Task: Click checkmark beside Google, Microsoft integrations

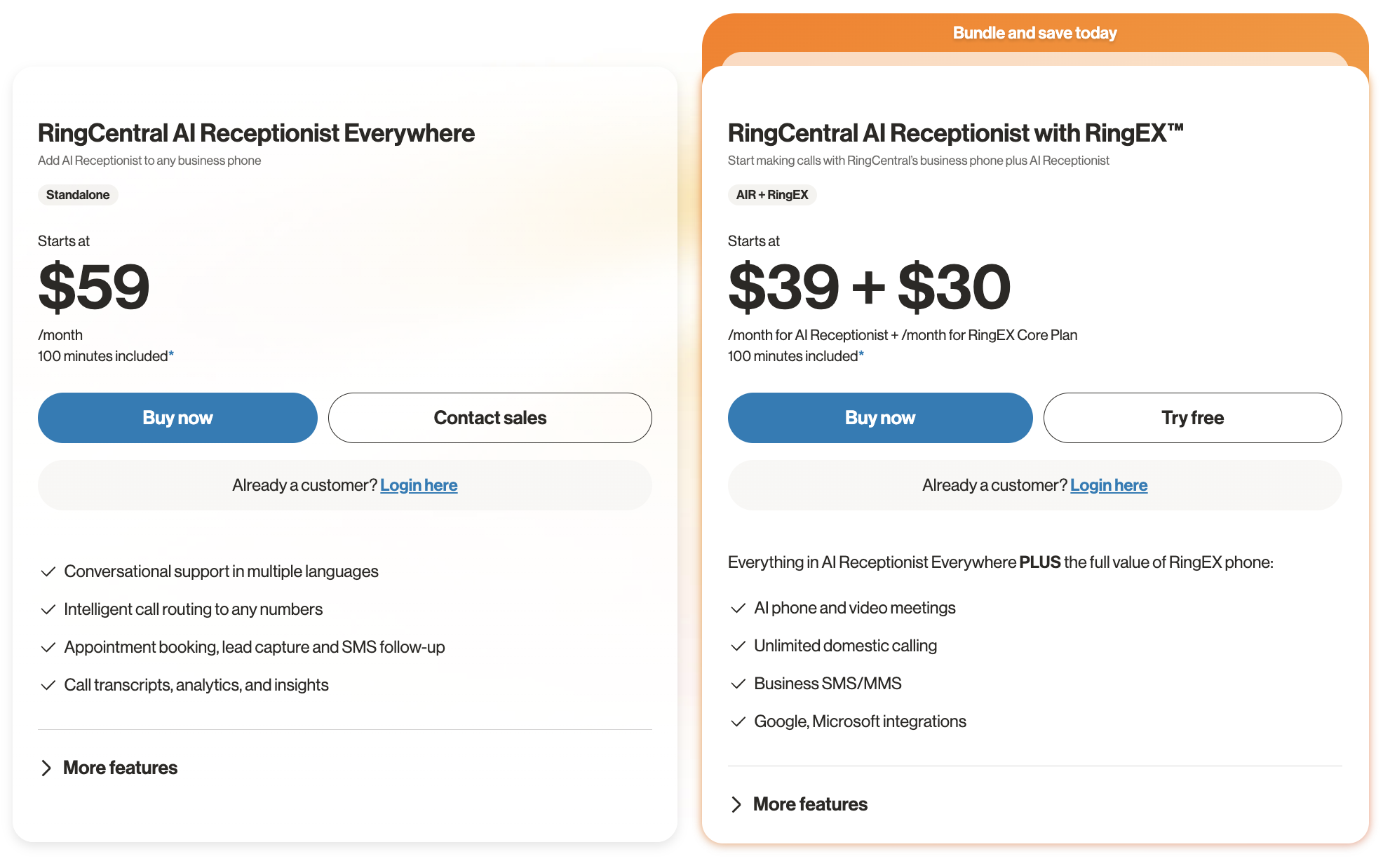Action: click(x=738, y=722)
